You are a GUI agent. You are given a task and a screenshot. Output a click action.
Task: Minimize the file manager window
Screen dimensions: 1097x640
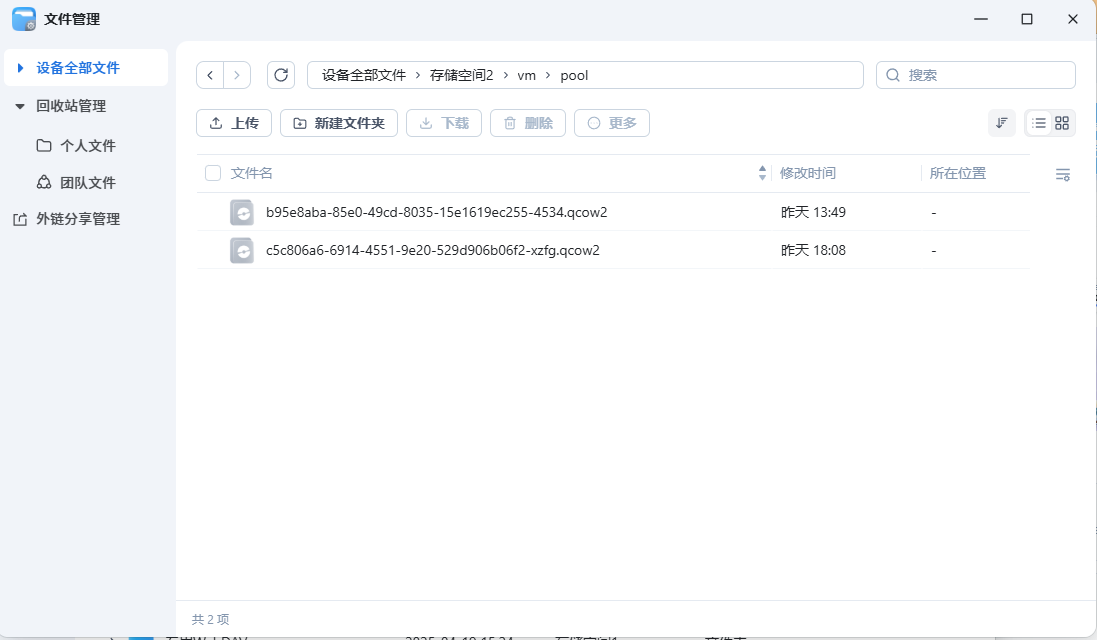click(x=981, y=19)
